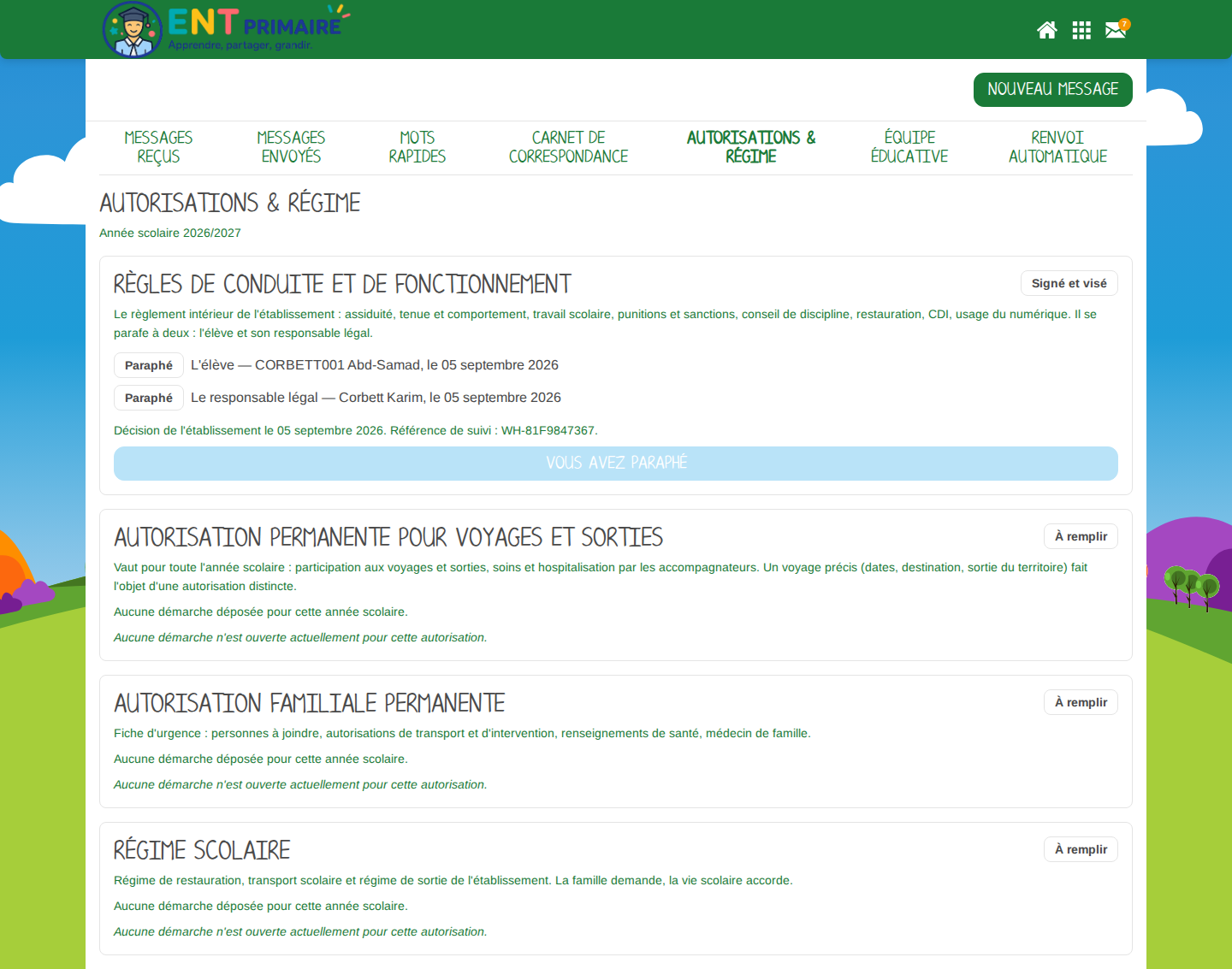Click the Autorisations & Régime page title
The image size is (1232, 969).
click(x=229, y=203)
